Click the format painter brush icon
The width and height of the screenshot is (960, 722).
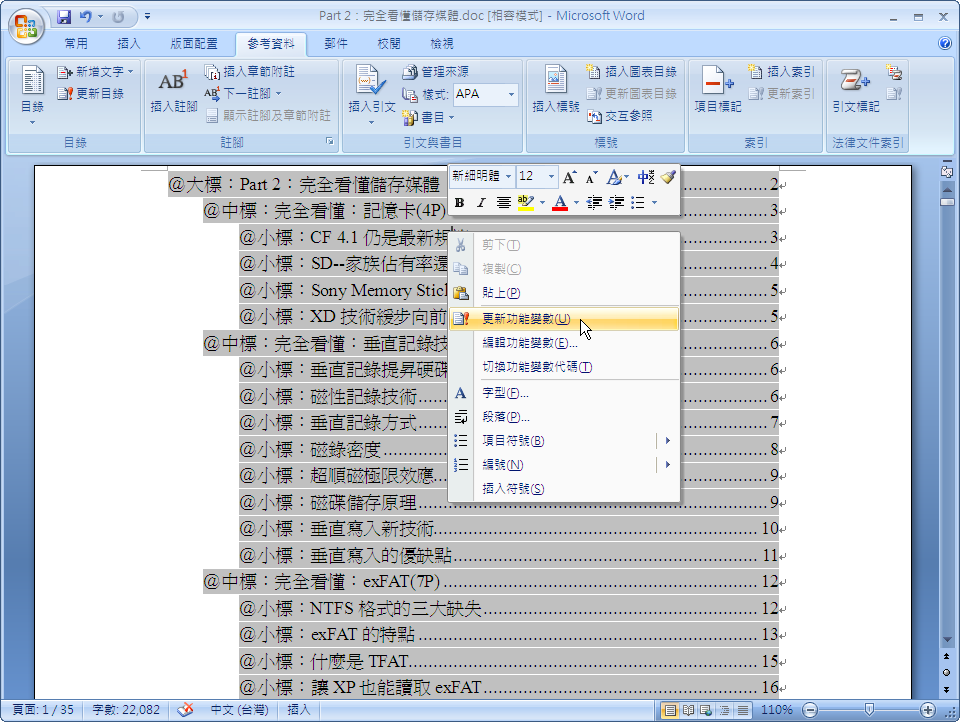coord(668,178)
